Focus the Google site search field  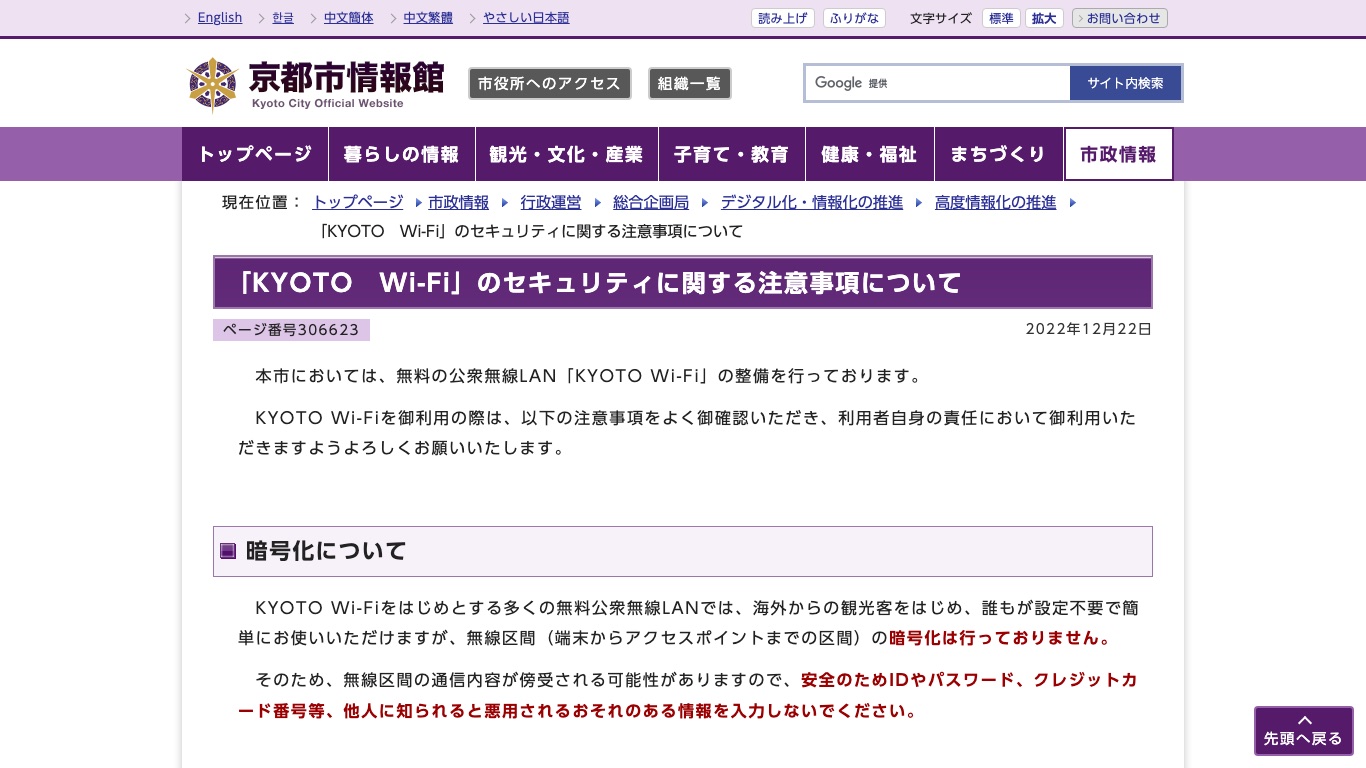pos(937,83)
